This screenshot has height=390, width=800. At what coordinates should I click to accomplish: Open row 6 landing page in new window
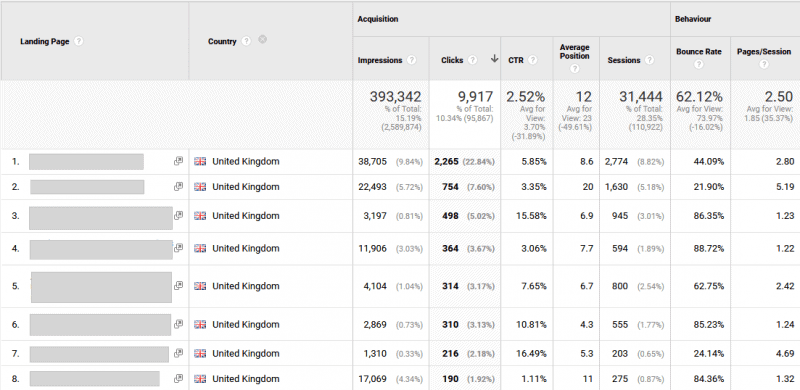click(x=178, y=324)
